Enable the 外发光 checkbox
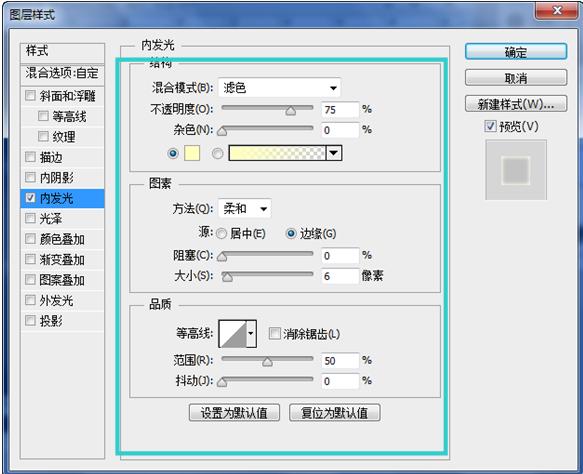The image size is (583, 474). [x=30, y=300]
